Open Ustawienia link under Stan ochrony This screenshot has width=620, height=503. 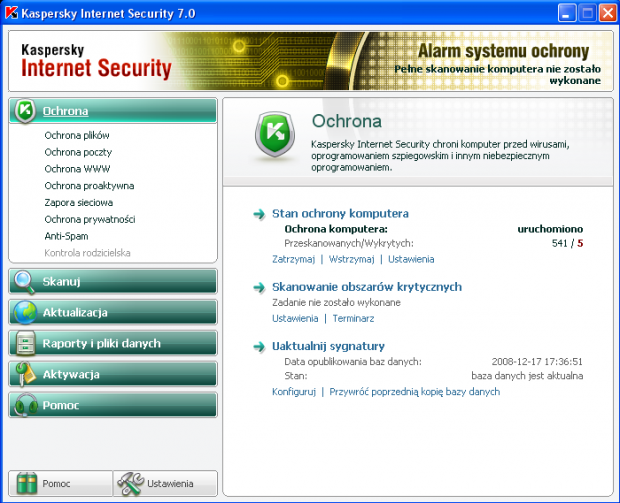411,259
